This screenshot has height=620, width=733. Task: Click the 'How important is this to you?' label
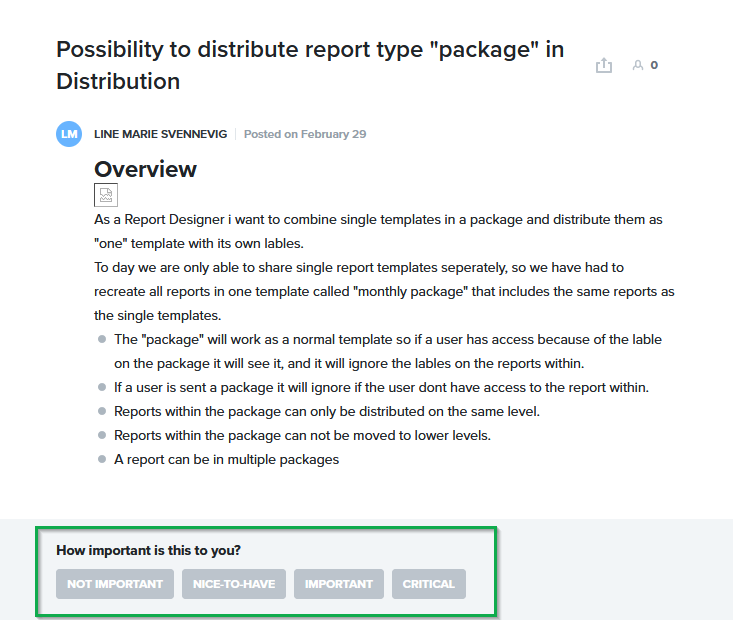[148, 550]
